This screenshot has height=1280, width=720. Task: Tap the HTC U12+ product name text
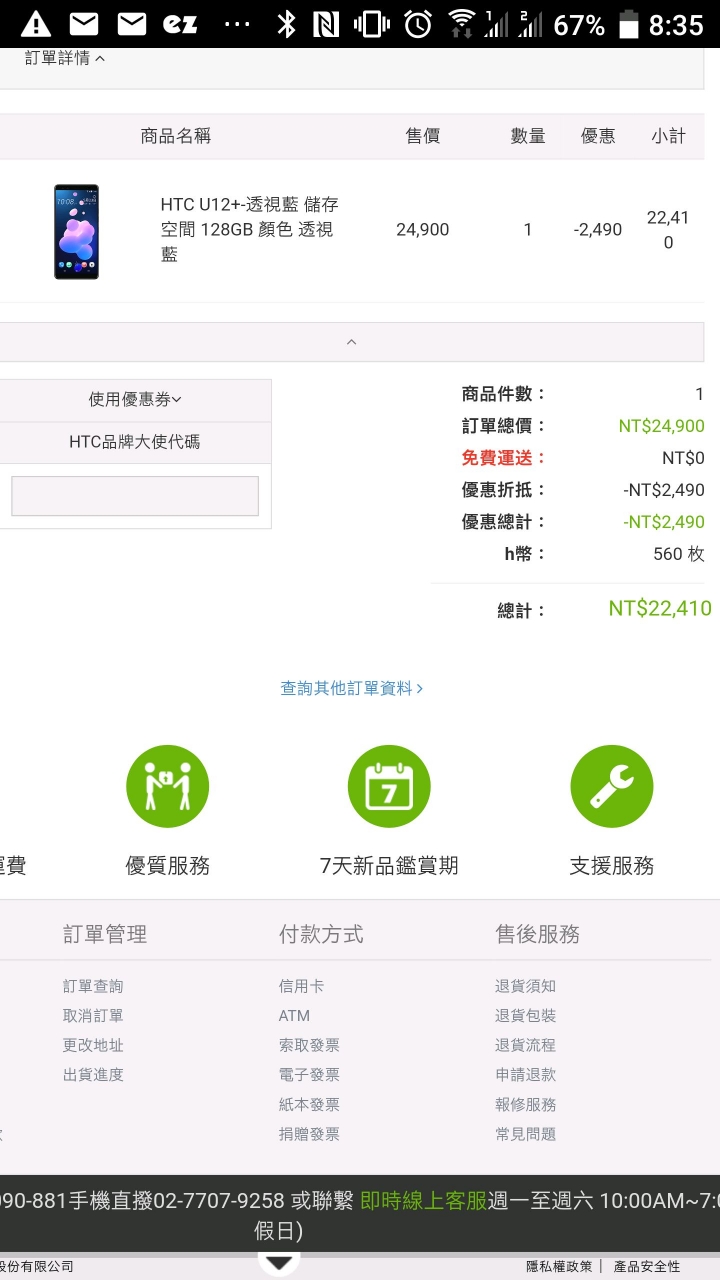(x=250, y=229)
